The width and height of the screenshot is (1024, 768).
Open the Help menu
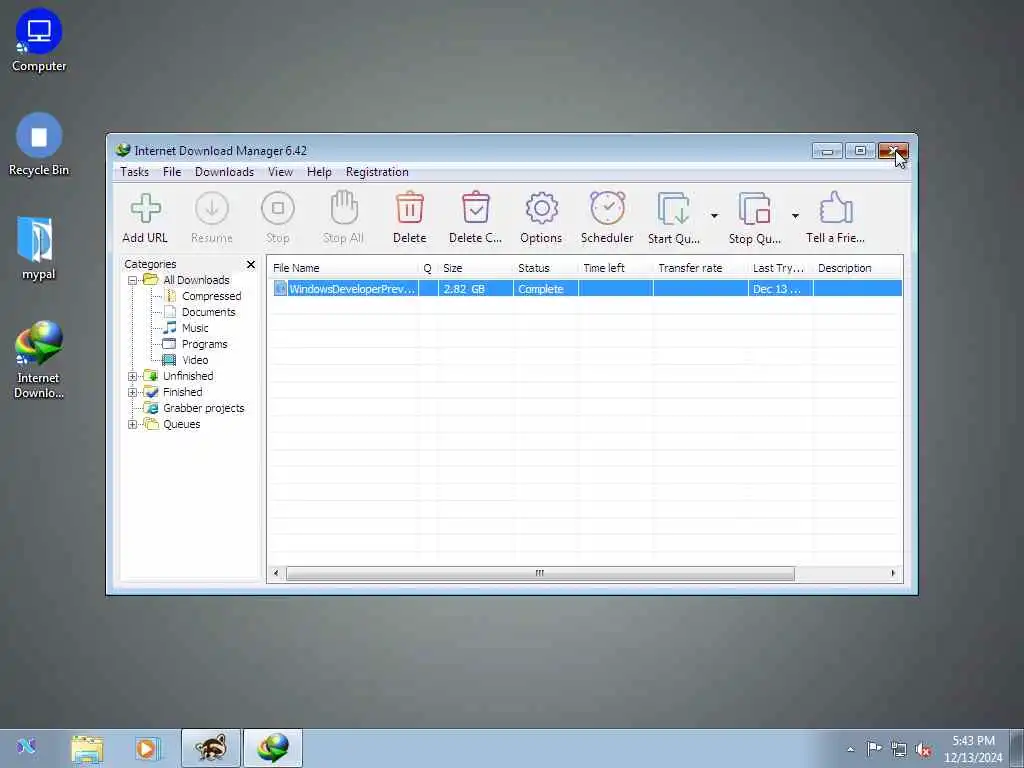click(x=319, y=172)
